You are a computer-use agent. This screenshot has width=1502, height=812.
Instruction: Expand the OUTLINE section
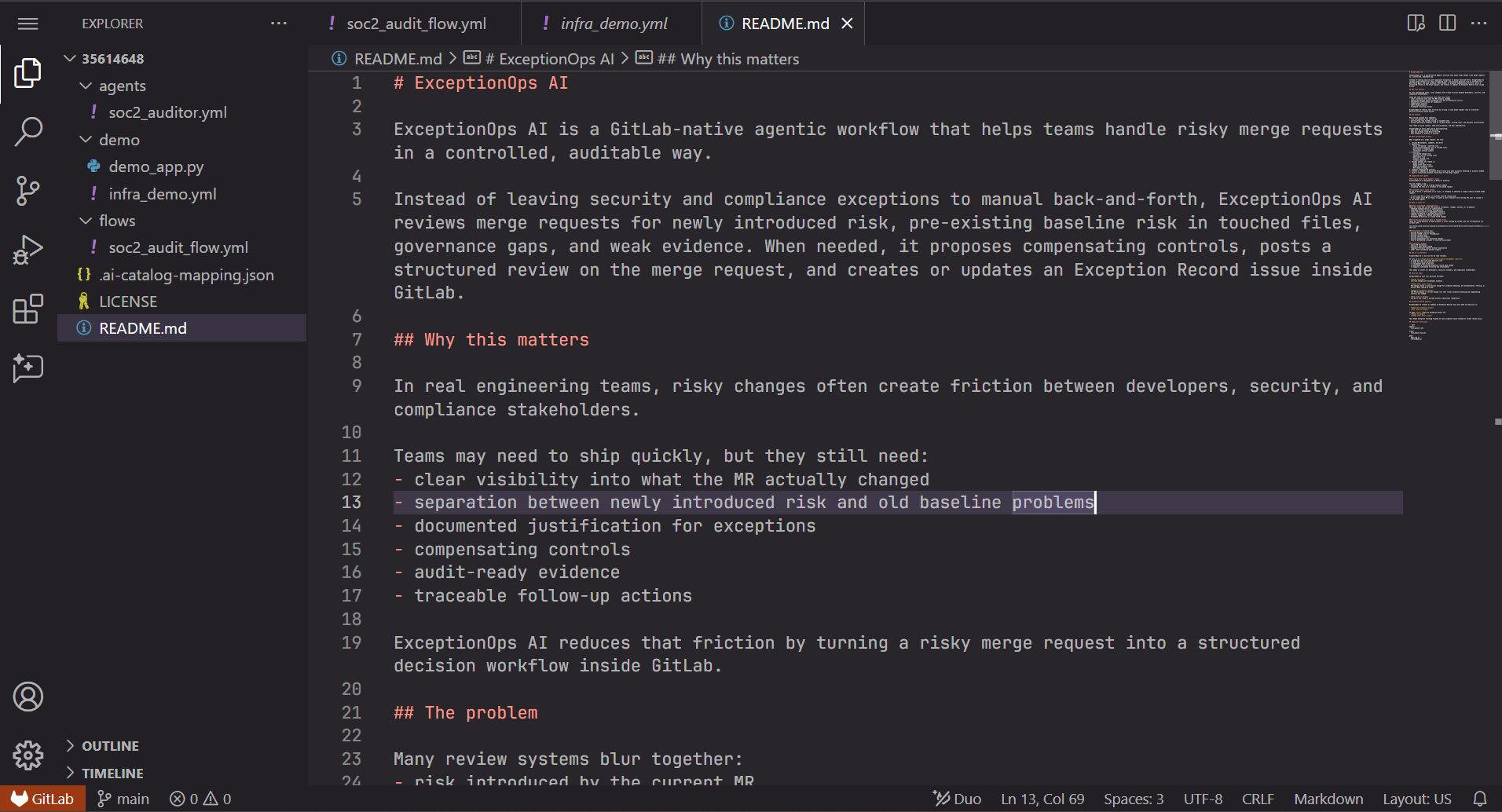coord(182,746)
